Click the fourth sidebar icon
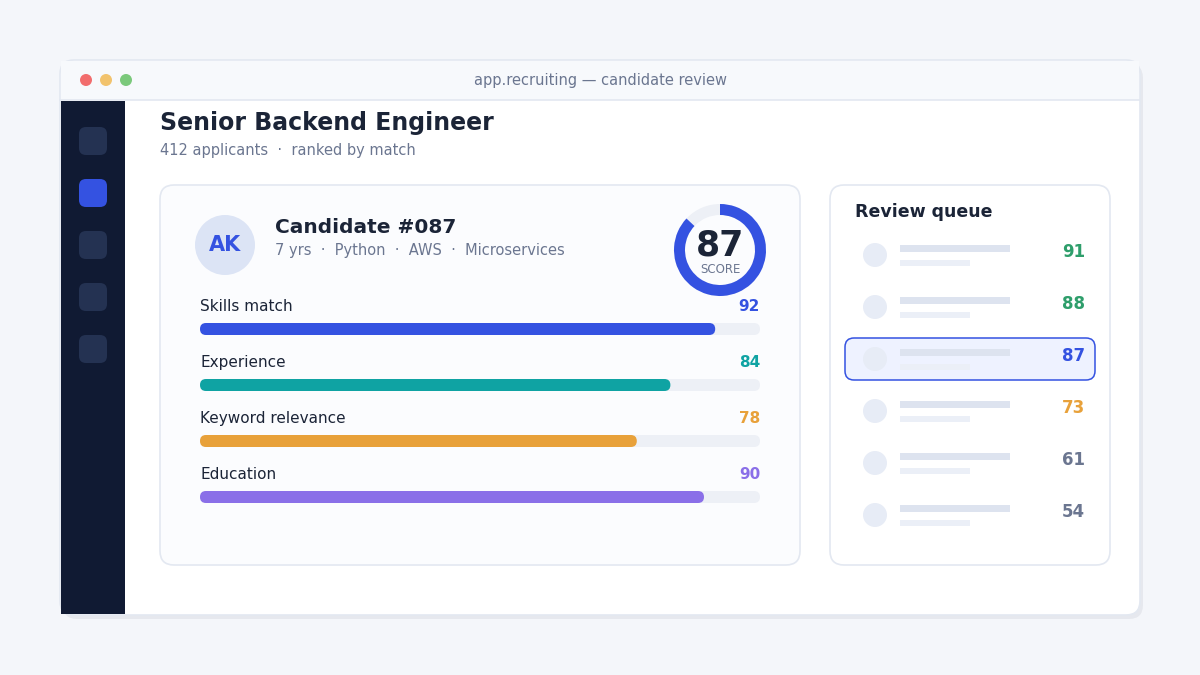The height and width of the screenshot is (675, 1200). tap(93, 297)
